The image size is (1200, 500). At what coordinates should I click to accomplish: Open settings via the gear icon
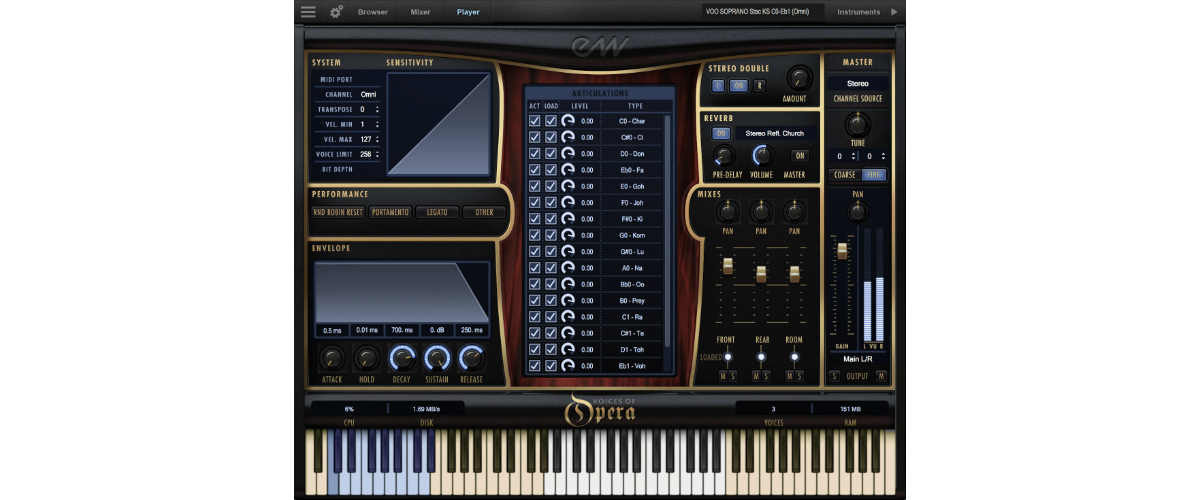coord(336,12)
